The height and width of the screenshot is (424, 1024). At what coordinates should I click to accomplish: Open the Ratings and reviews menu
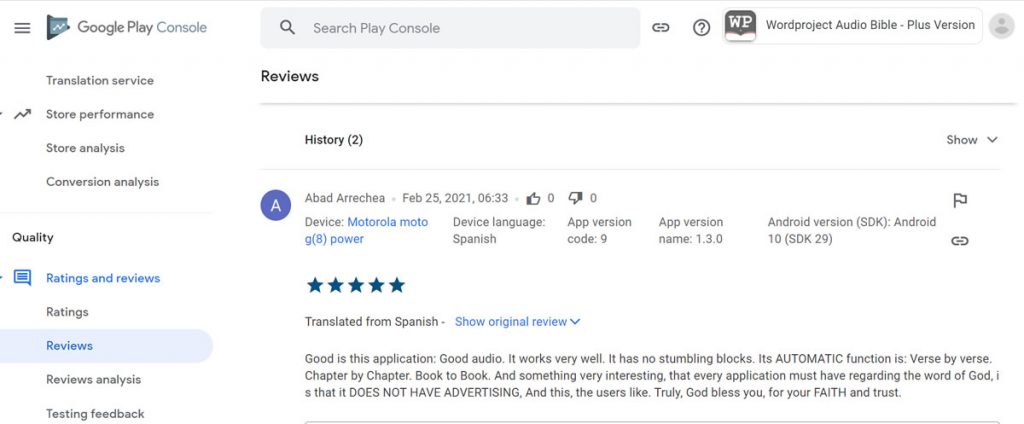coord(103,278)
